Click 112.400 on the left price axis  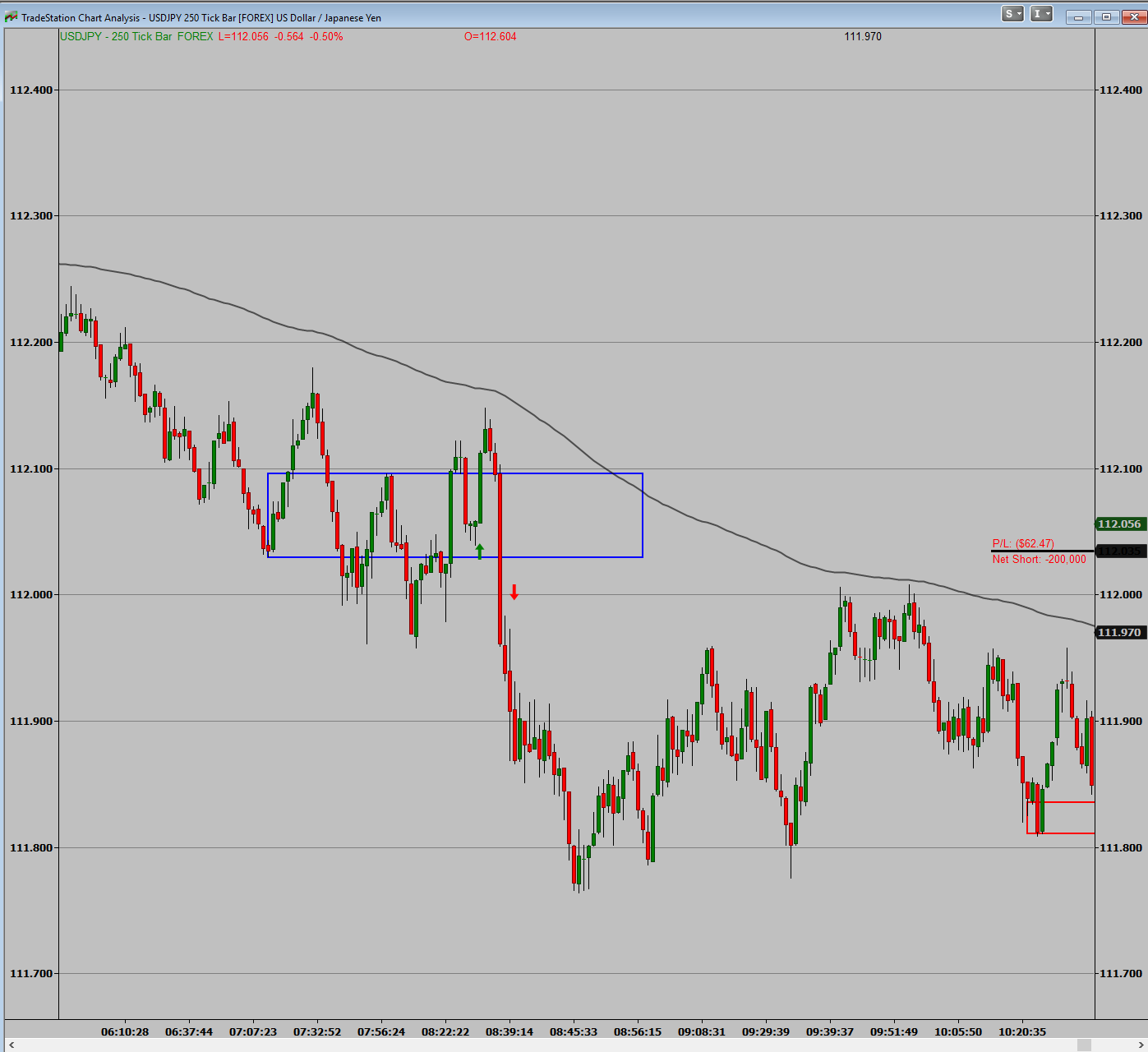tap(31, 90)
